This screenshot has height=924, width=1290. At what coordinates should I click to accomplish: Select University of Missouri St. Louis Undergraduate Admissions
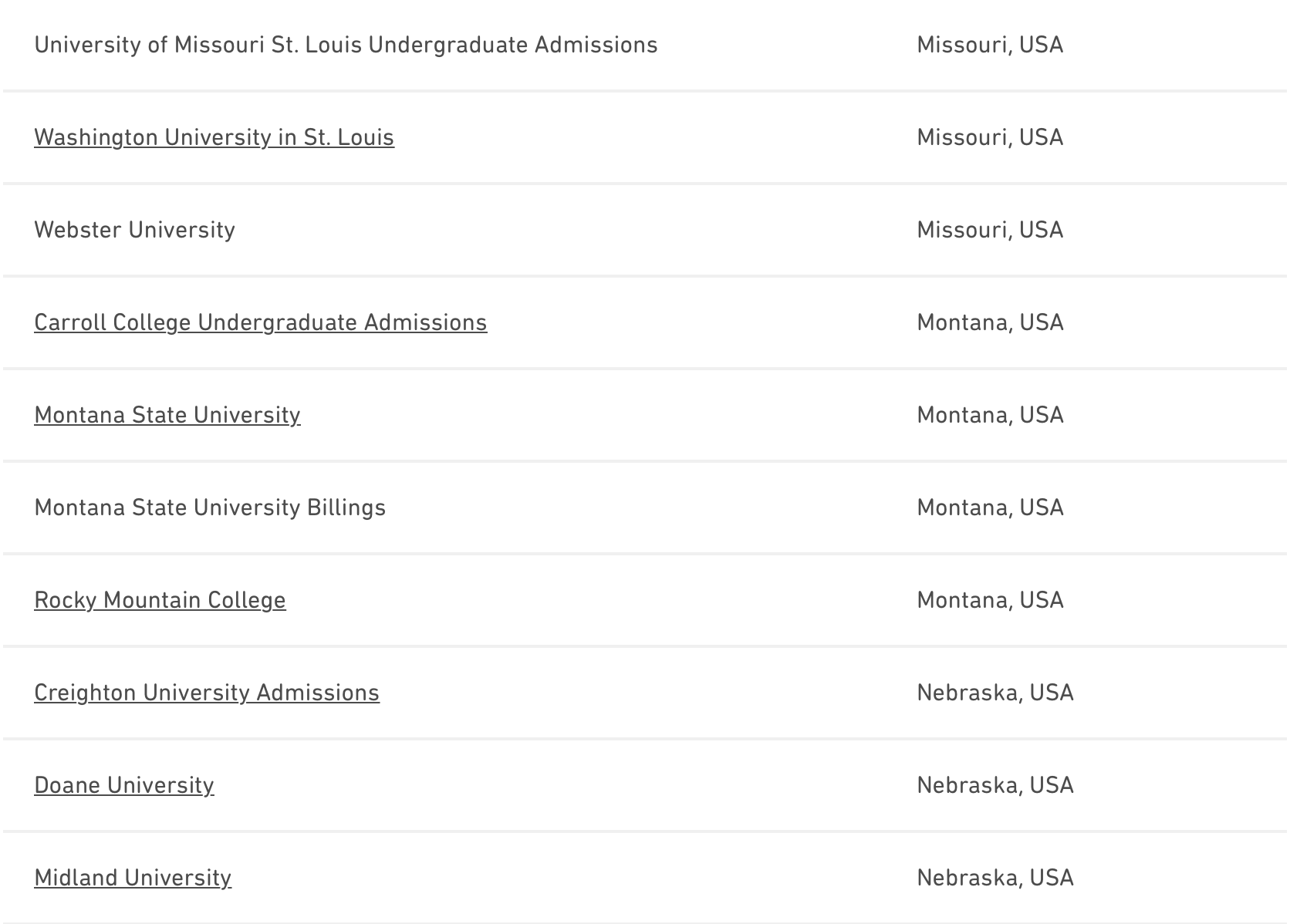346,45
